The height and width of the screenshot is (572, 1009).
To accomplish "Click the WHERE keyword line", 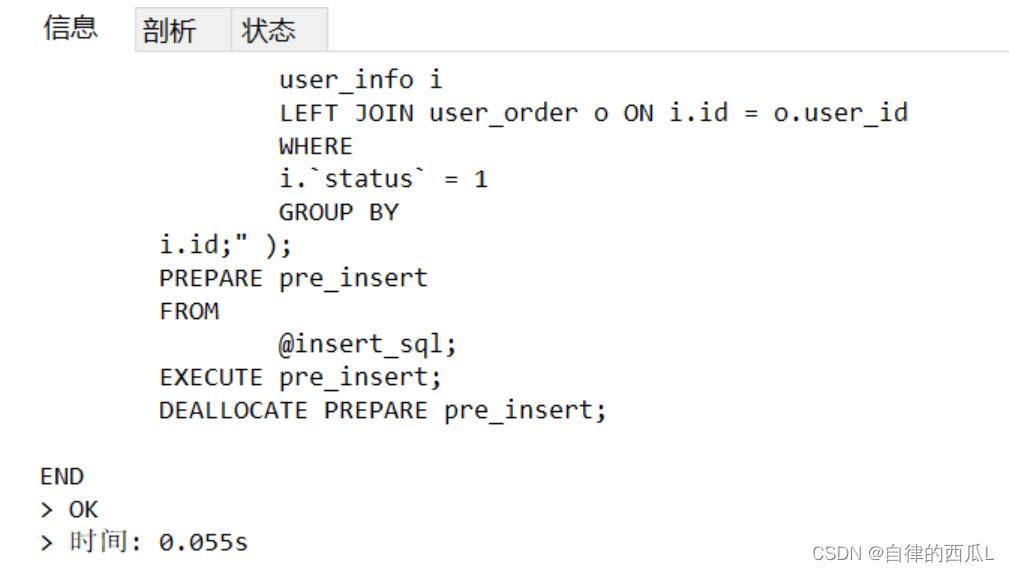I will click(315, 146).
